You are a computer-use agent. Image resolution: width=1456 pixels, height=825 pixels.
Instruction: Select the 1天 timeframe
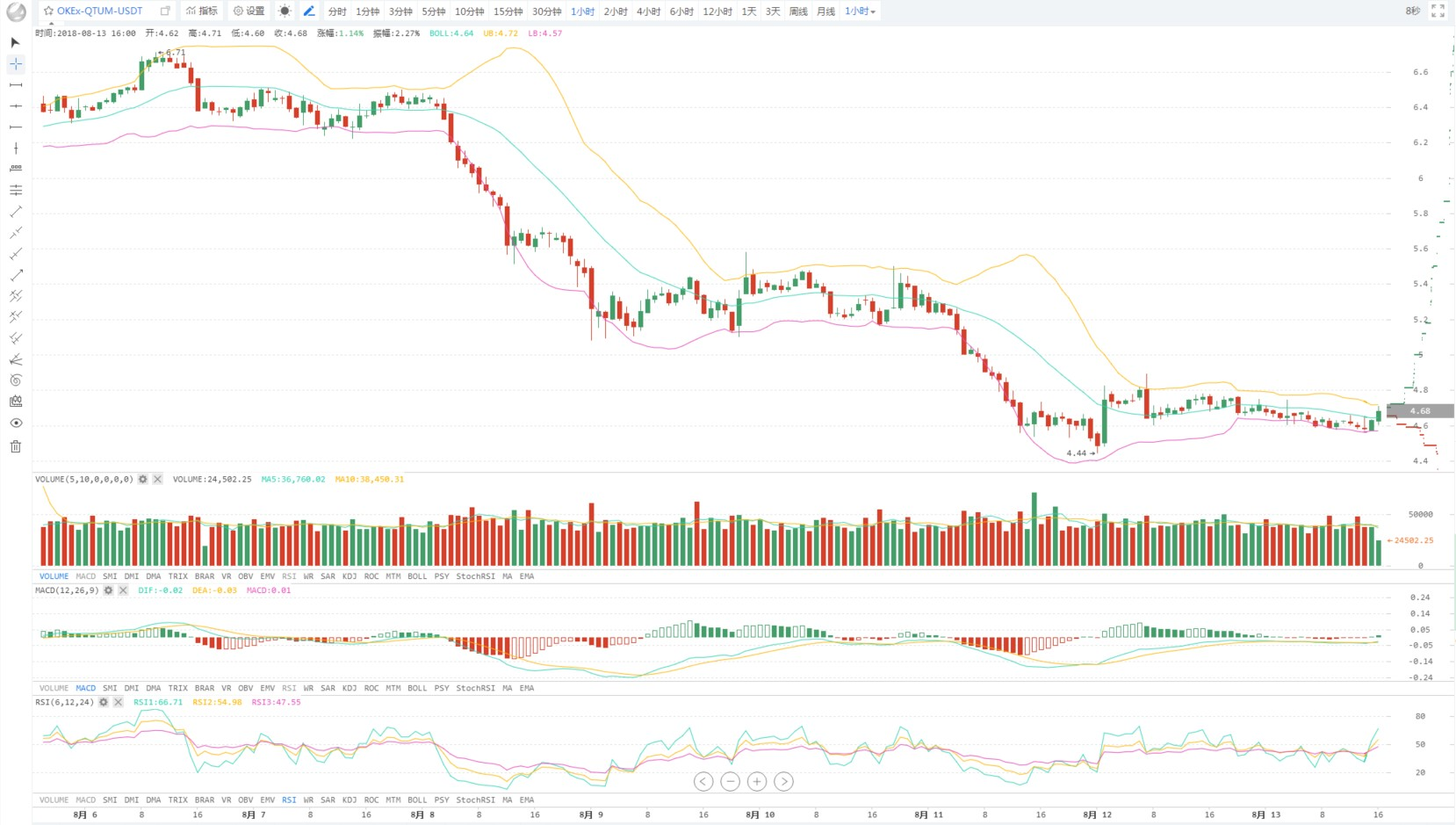[x=749, y=11]
